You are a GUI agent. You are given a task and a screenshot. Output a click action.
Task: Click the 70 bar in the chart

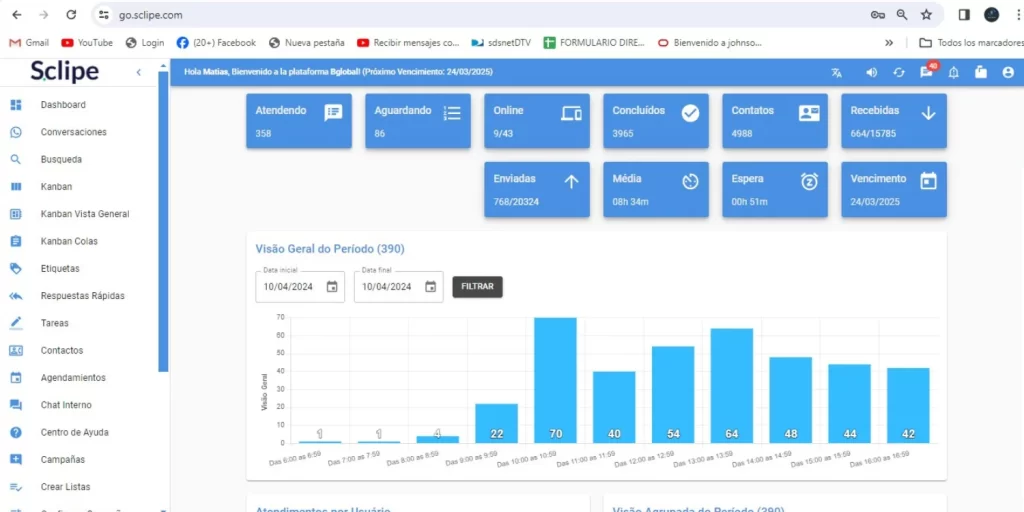(555, 380)
